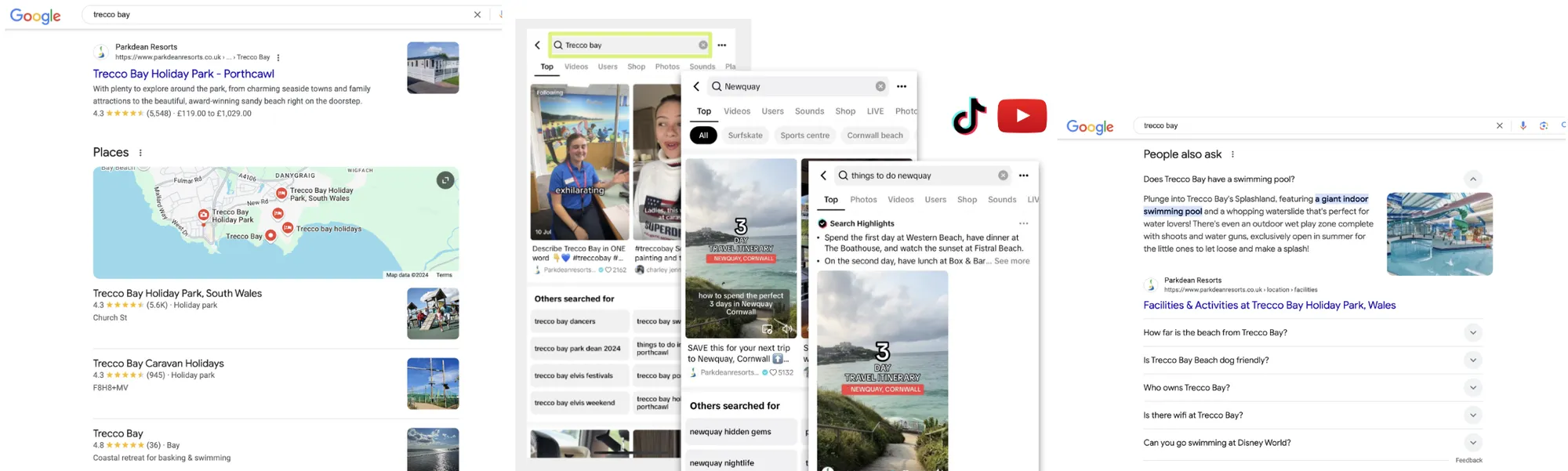Expand 'How far is the beach from Trecco Bay?'

click(1472, 332)
